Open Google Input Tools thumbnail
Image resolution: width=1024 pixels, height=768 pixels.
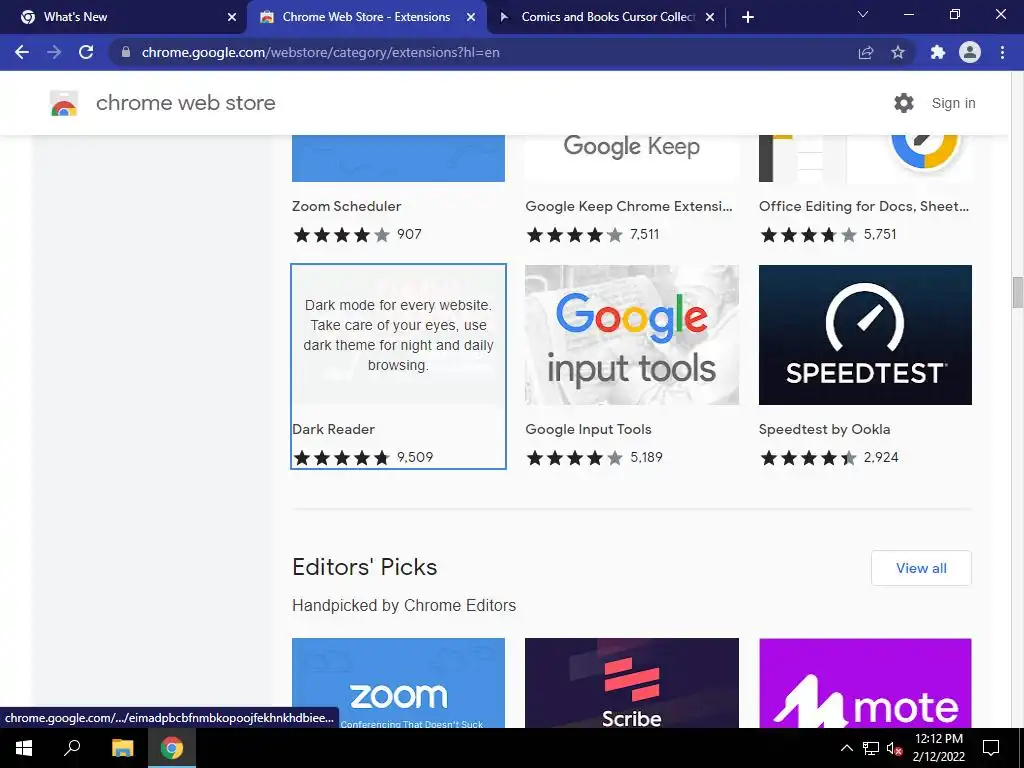click(x=632, y=335)
